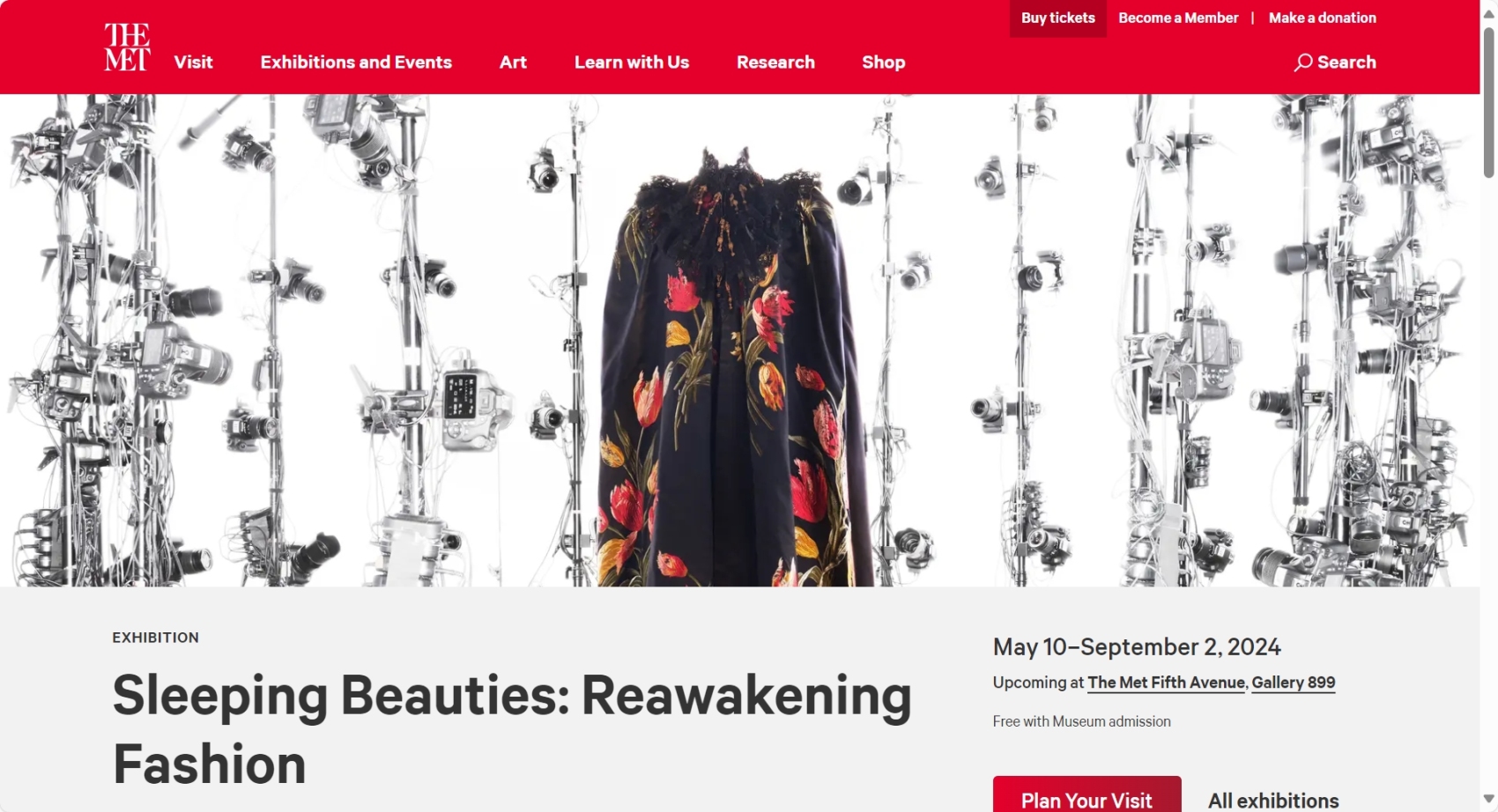Open the Shop link

tap(884, 63)
